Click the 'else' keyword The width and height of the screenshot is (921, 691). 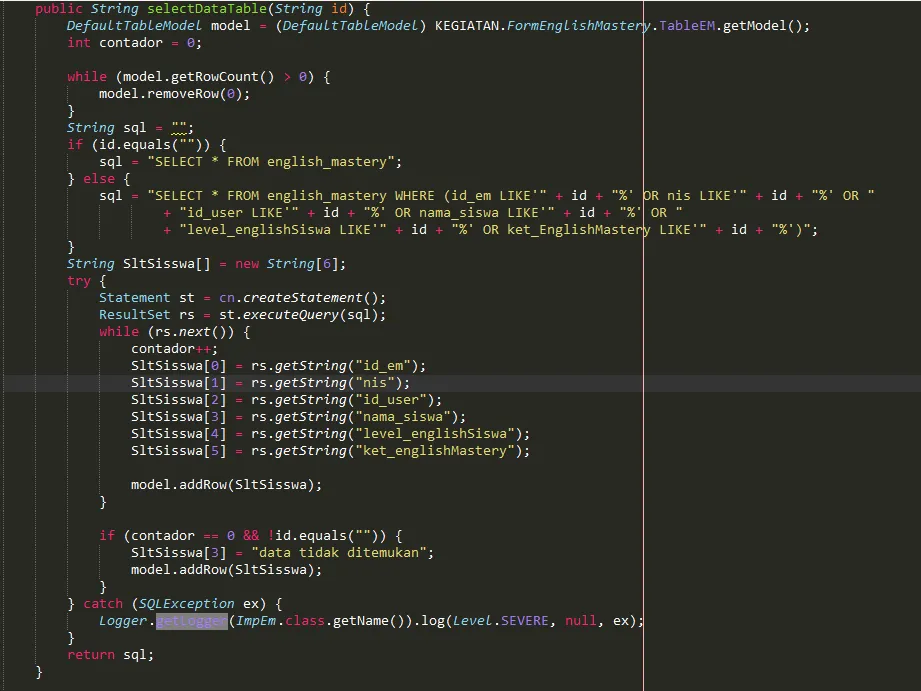click(x=99, y=179)
